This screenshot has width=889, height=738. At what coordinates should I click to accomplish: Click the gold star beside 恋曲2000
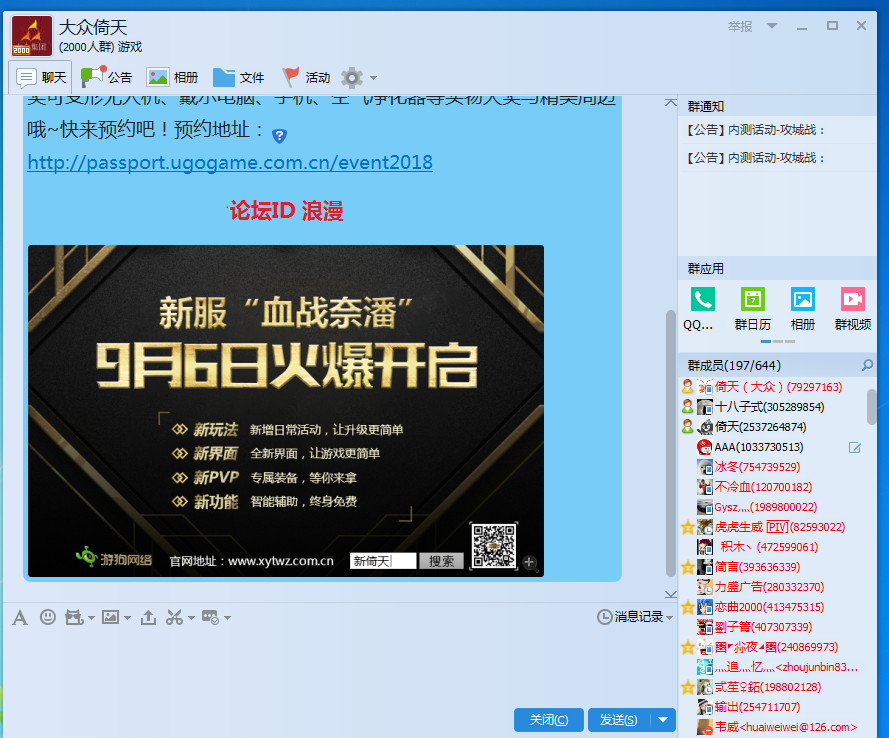pyautogui.click(x=688, y=607)
